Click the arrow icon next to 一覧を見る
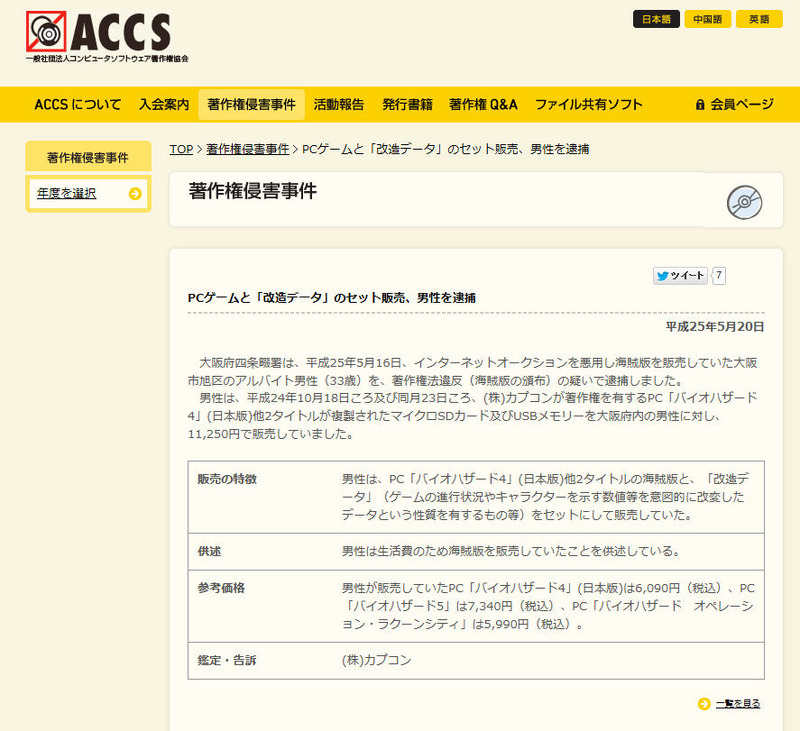Screen dimensions: 800x731 click(x=704, y=703)
